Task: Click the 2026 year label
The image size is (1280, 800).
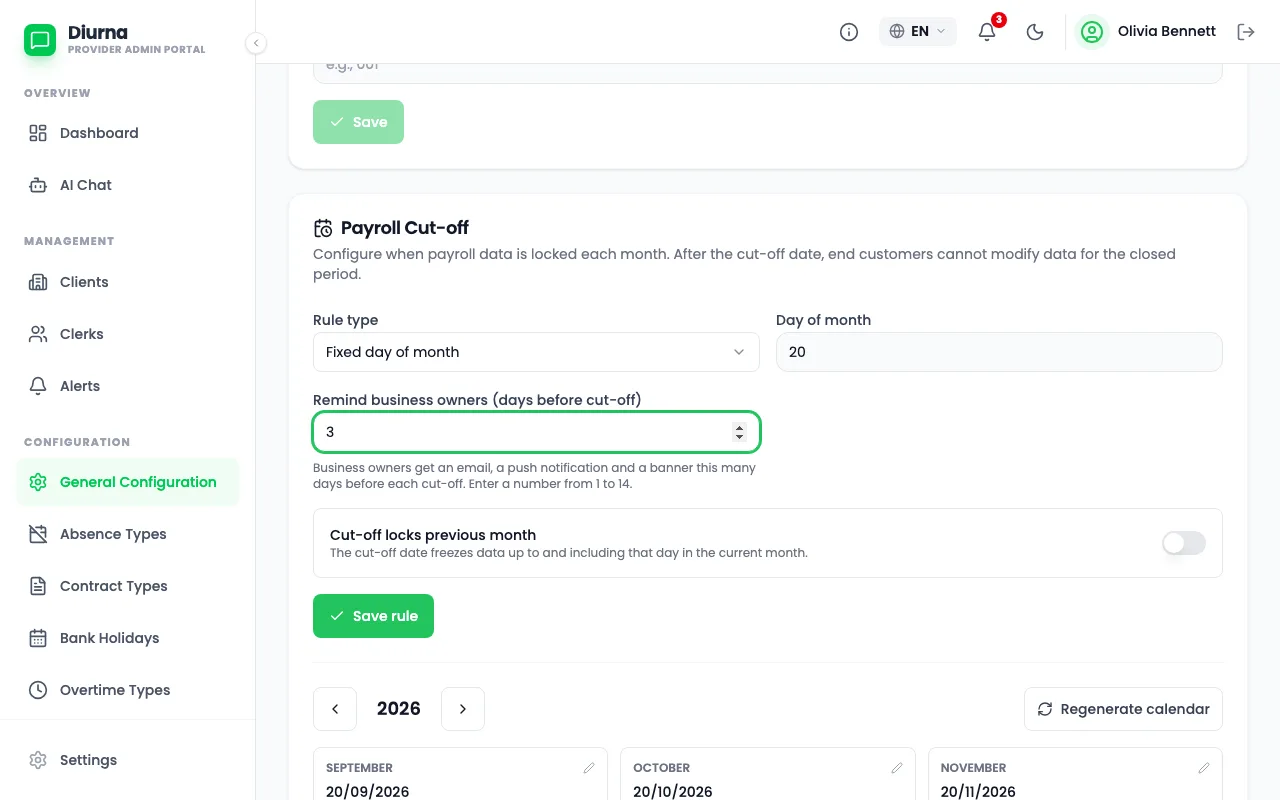Action: 399,709
